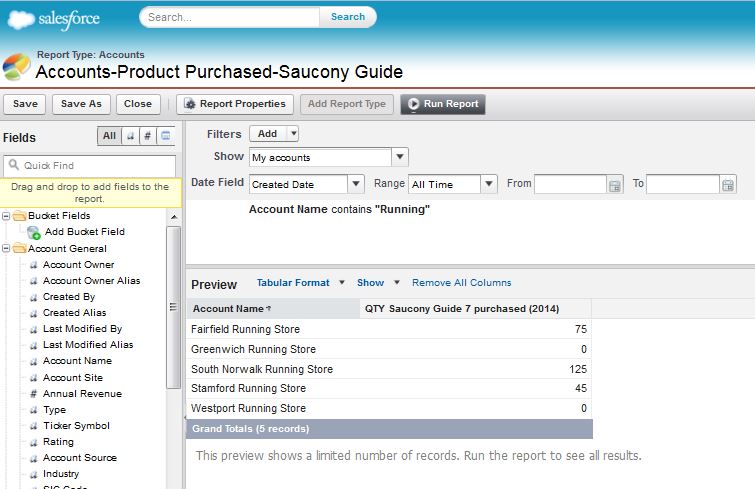This screenshot has height=489, width=755.
Task: Click the Tabular Format link
Action: [293, 283]
